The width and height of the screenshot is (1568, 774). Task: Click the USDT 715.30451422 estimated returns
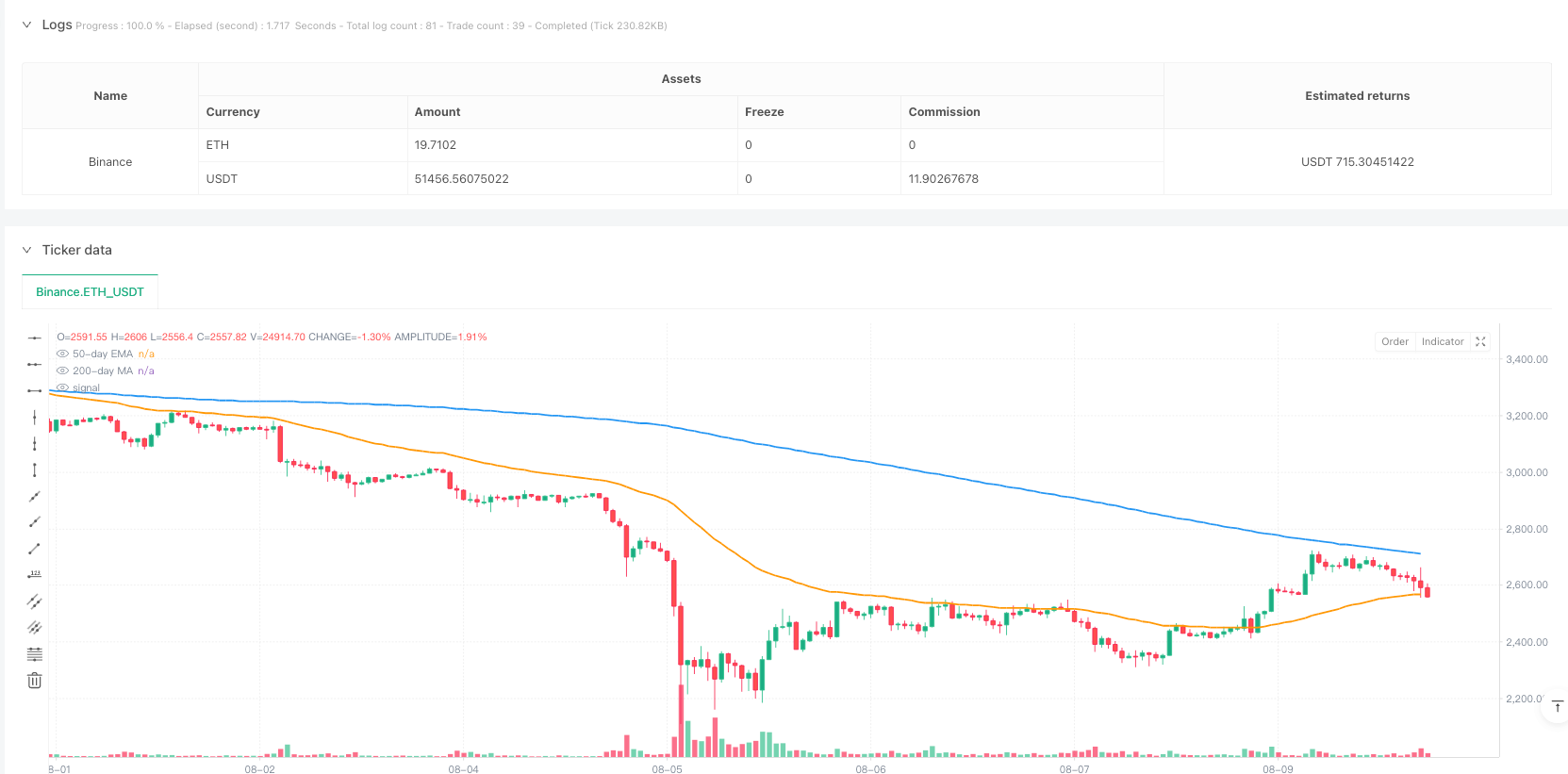click(x=1358, y=162)
